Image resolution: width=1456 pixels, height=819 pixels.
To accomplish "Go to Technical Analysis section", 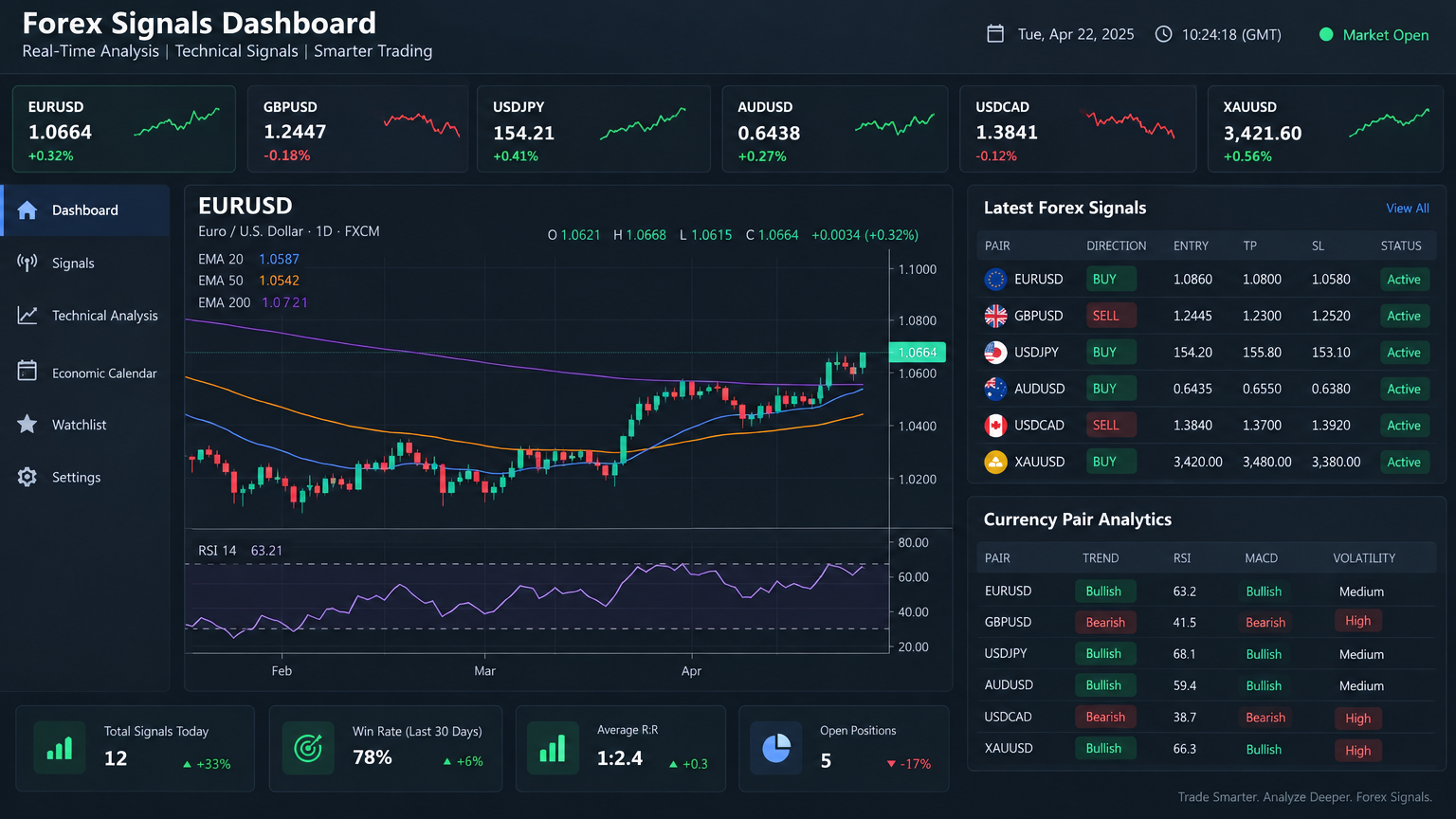I will coord(85,316).
